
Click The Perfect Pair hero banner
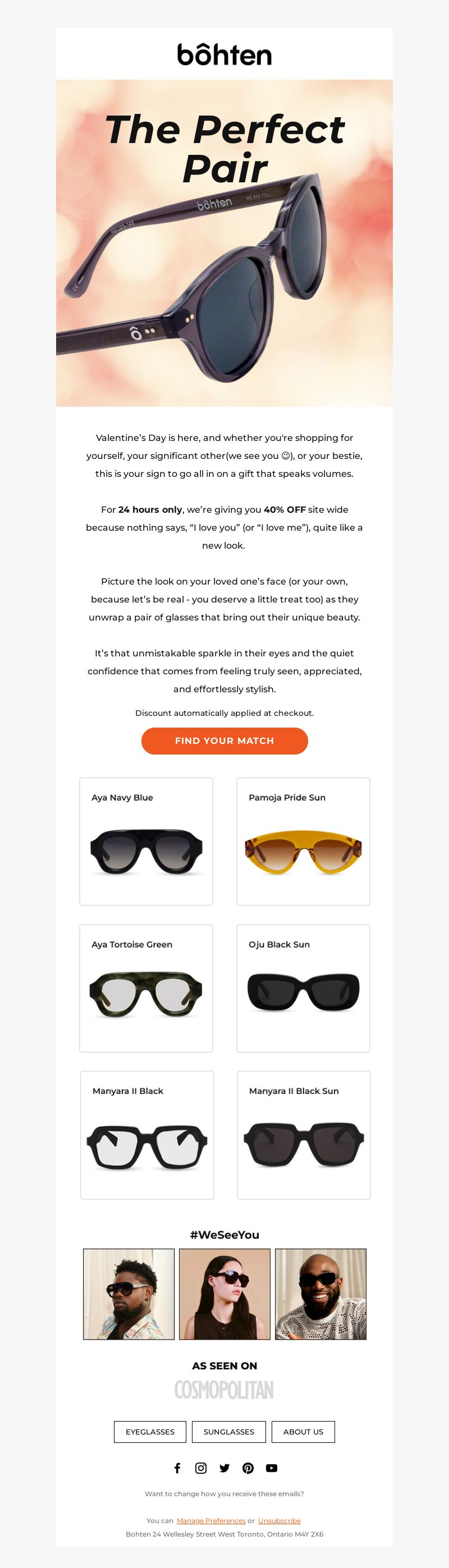(224, 243)
